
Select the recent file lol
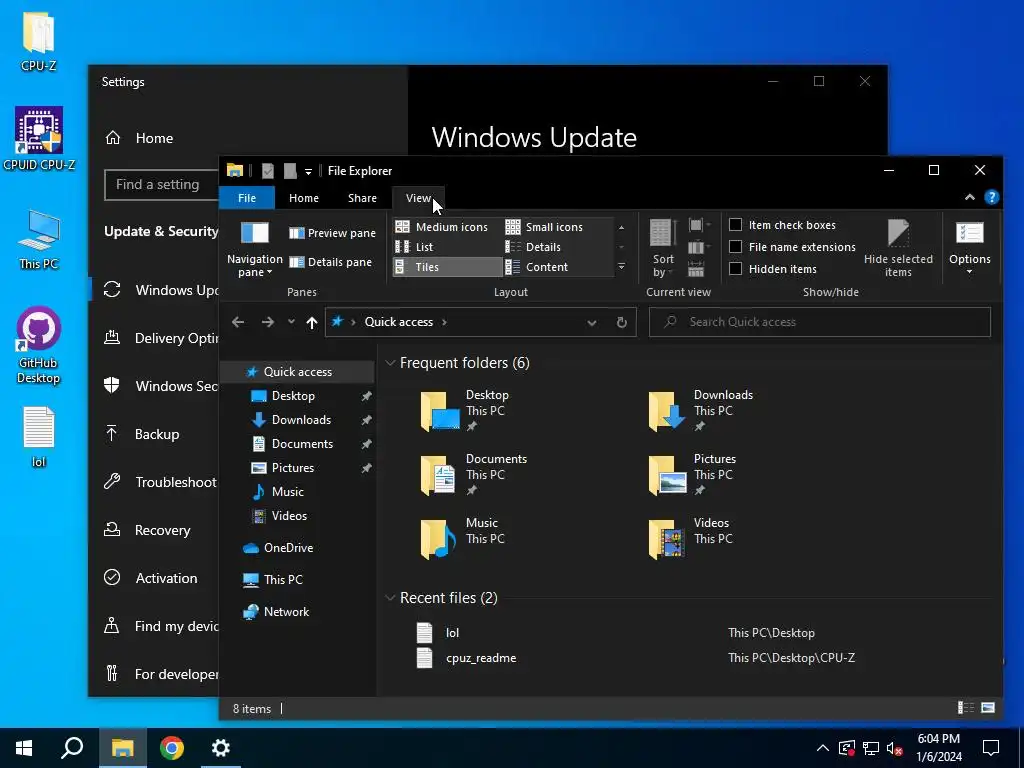(x=452, y=633)
